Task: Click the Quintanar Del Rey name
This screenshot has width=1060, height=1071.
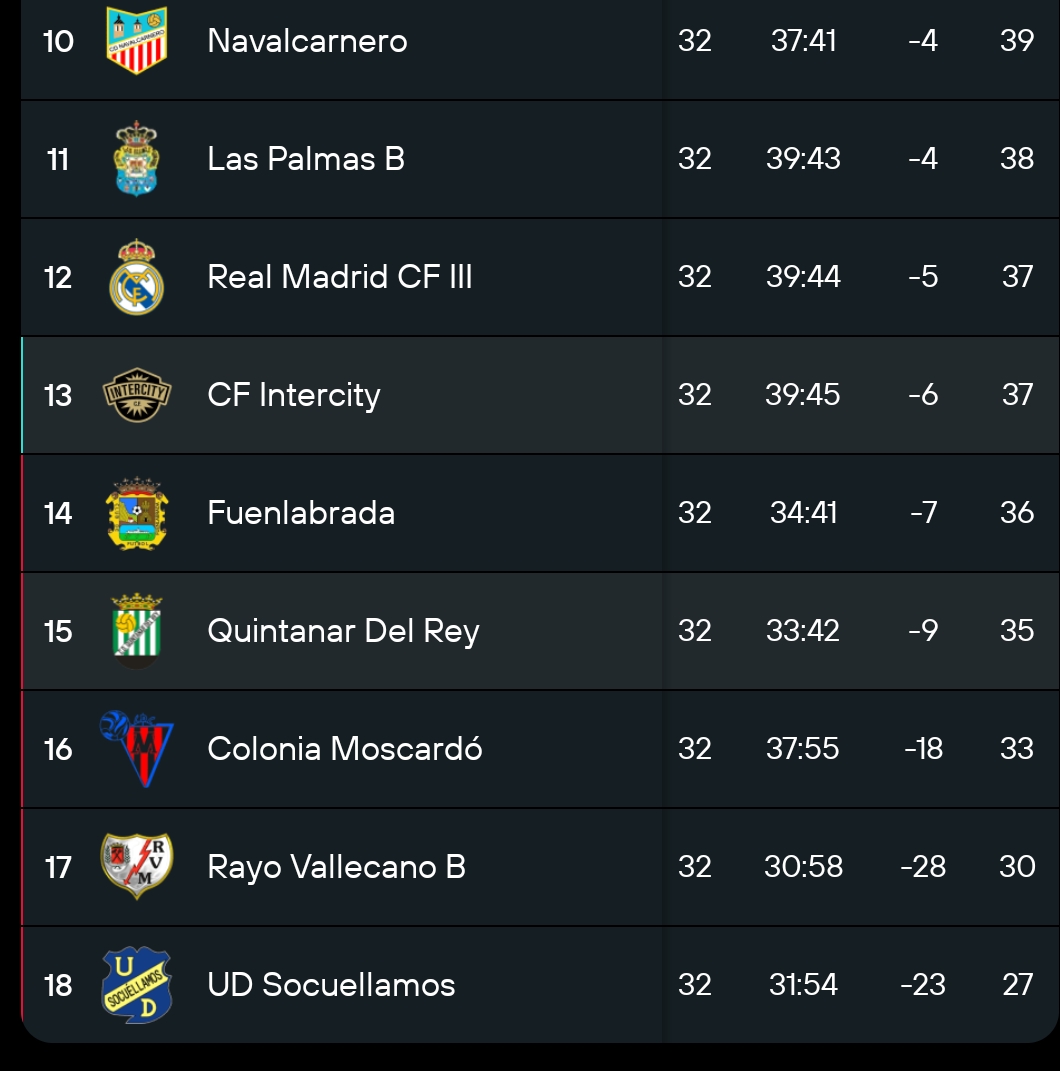Action: 343,631
